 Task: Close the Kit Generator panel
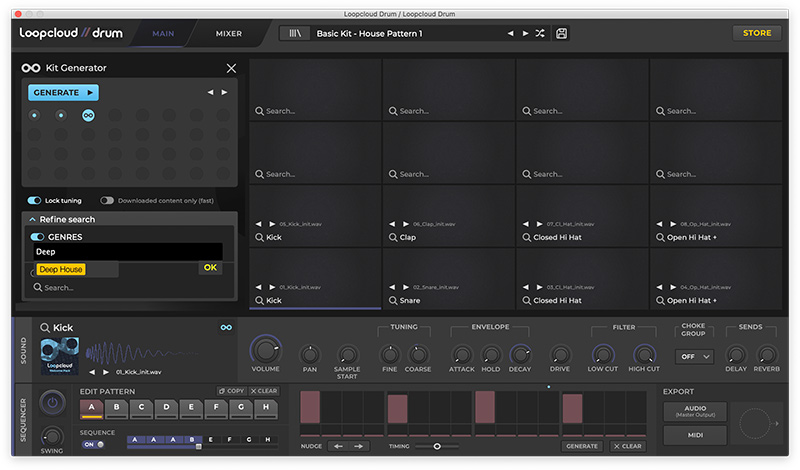tap(231, 68)
